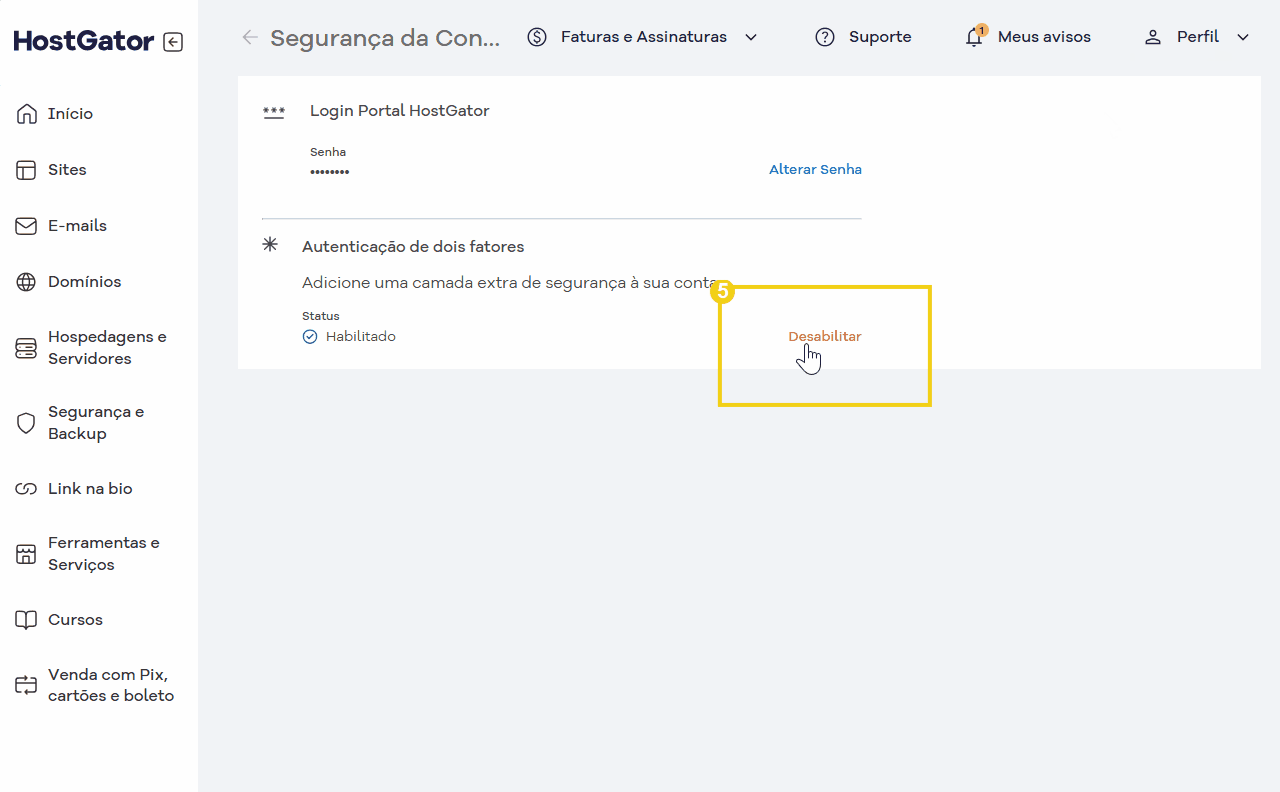
Task: Expand the Faturas e Assinaturas dropdown arrow
Action: 751,37
